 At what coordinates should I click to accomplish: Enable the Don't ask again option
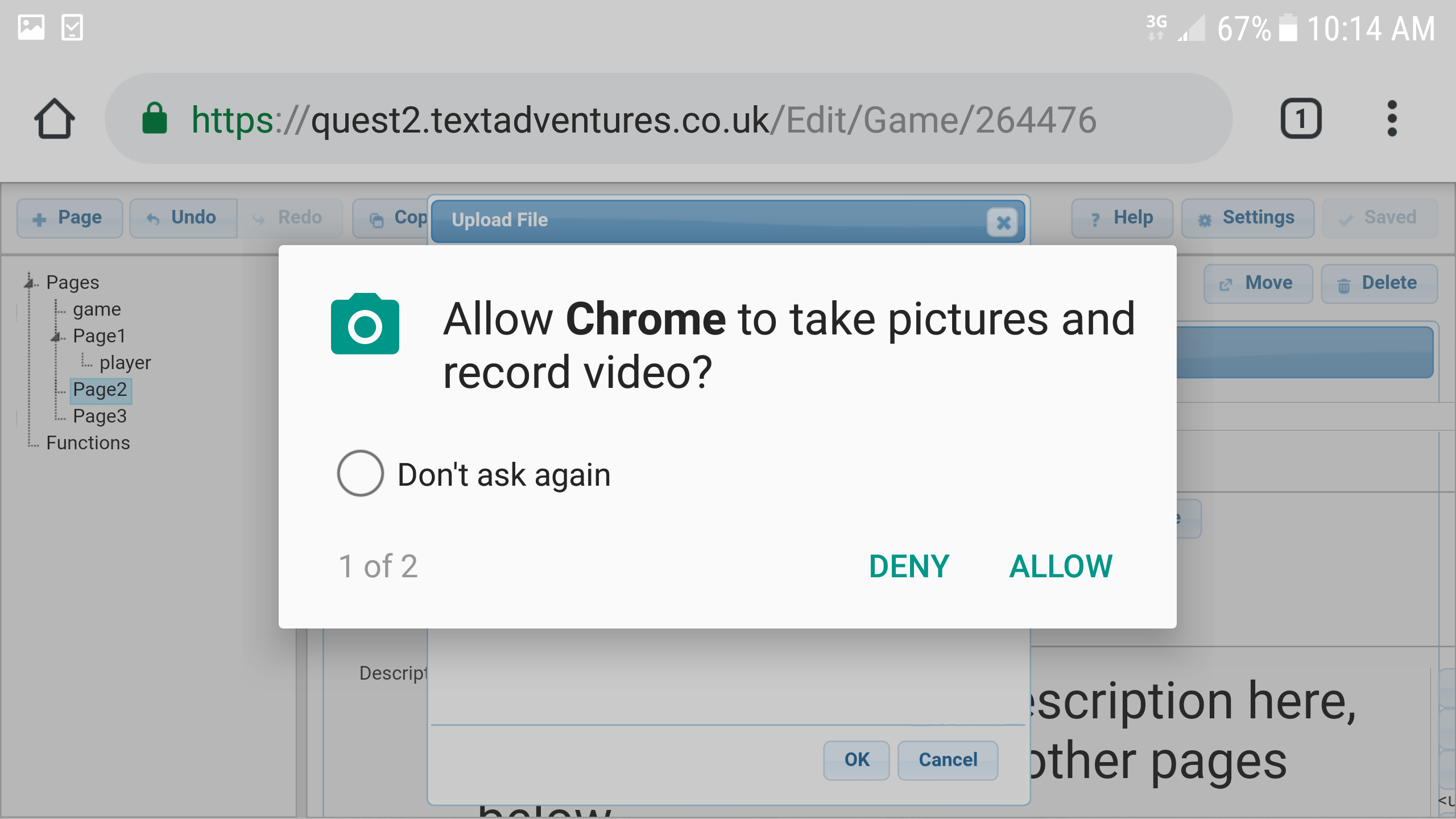pyautogui.click(x=360, y=473)
